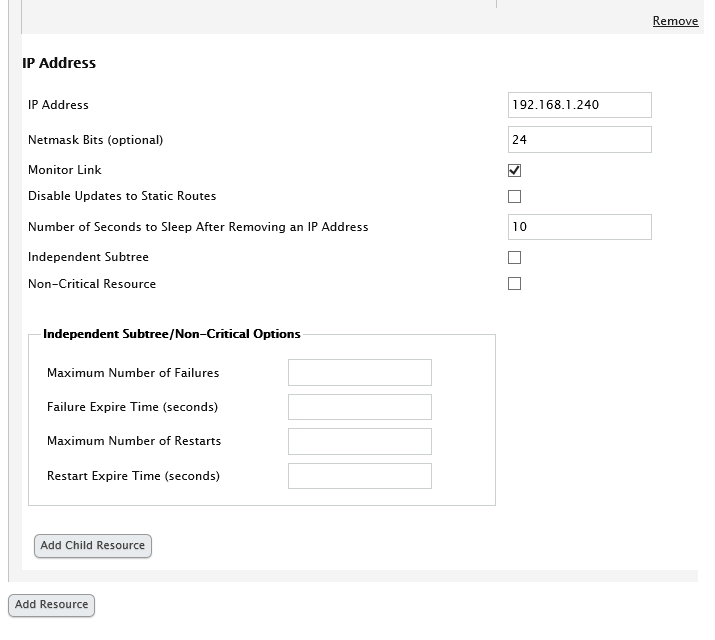The height and width of the screenshot is (640, 715).
Task: Focus the IP Address field containing 192.168.1.240
Action: pyautogui.click(x=579, y=105)
